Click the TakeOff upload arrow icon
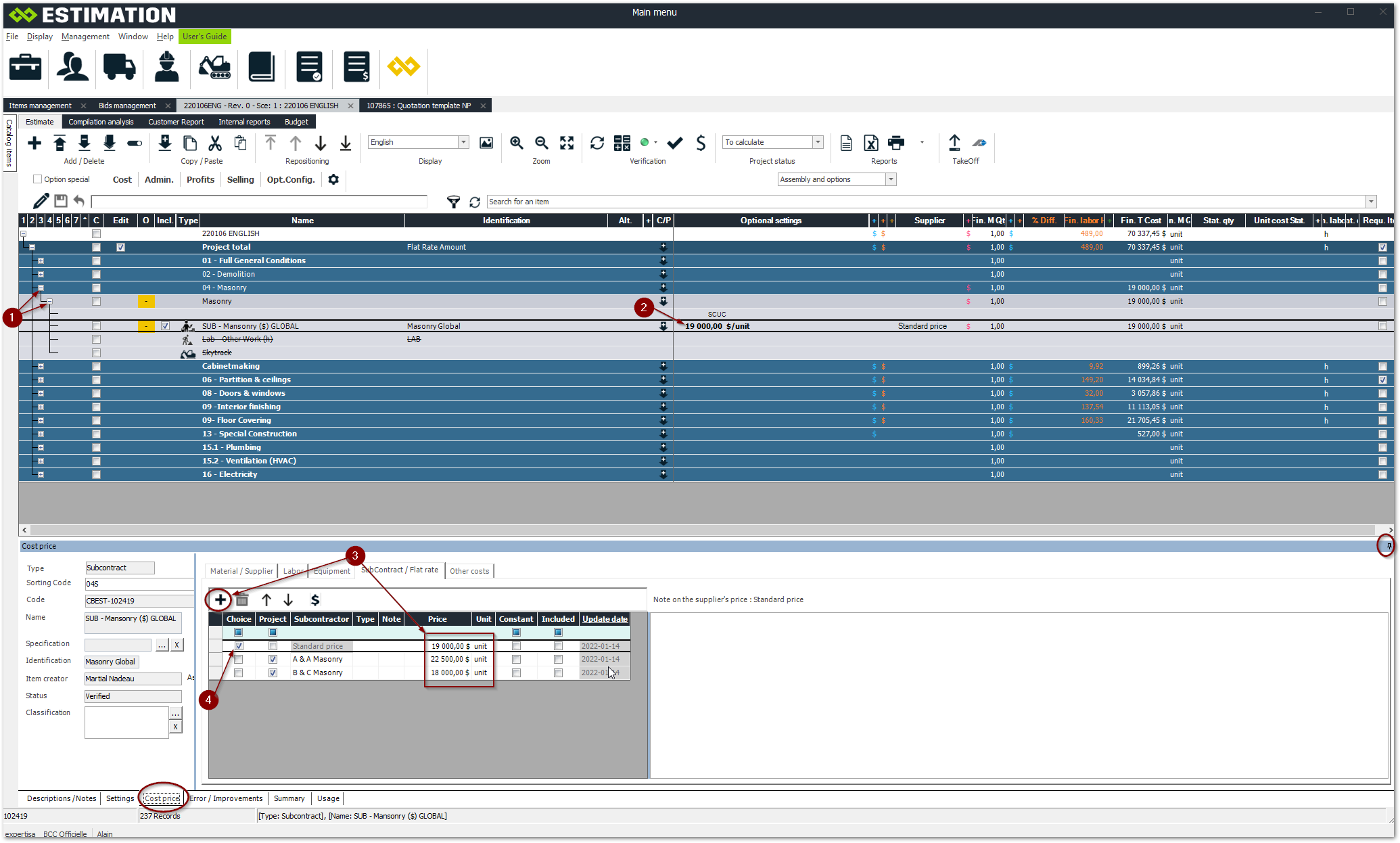The height and width of the screenshot is (843, 1400). coord(954,143)
